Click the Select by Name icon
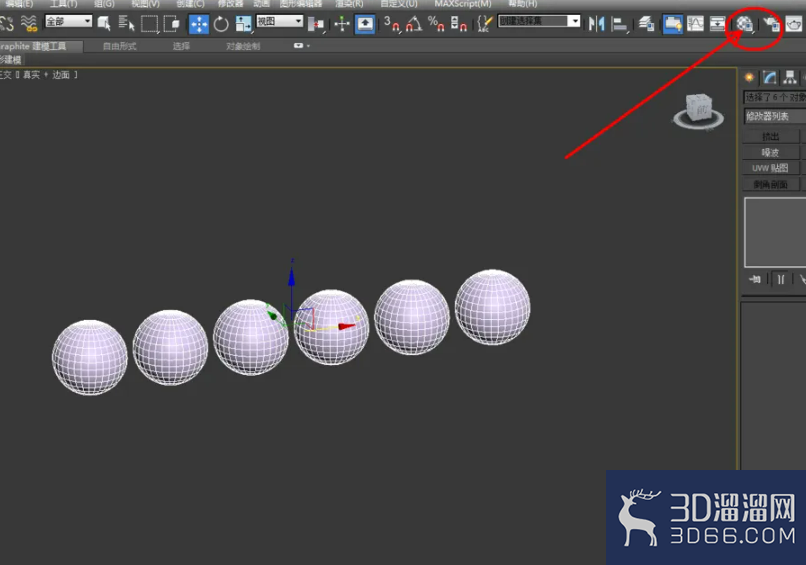806x565 pixels. pyautogui.click(x=126, y=24)
